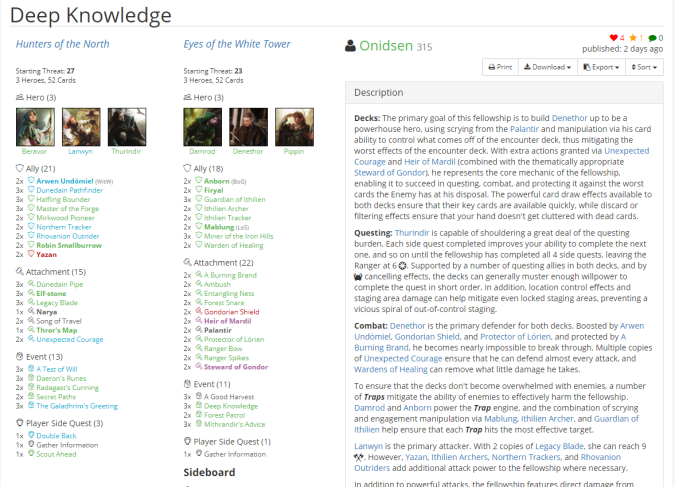This screenshot has width=675, height=487.
Task: Click the Thurindir link in Questing paragraph
Action: tap(412, 233)
